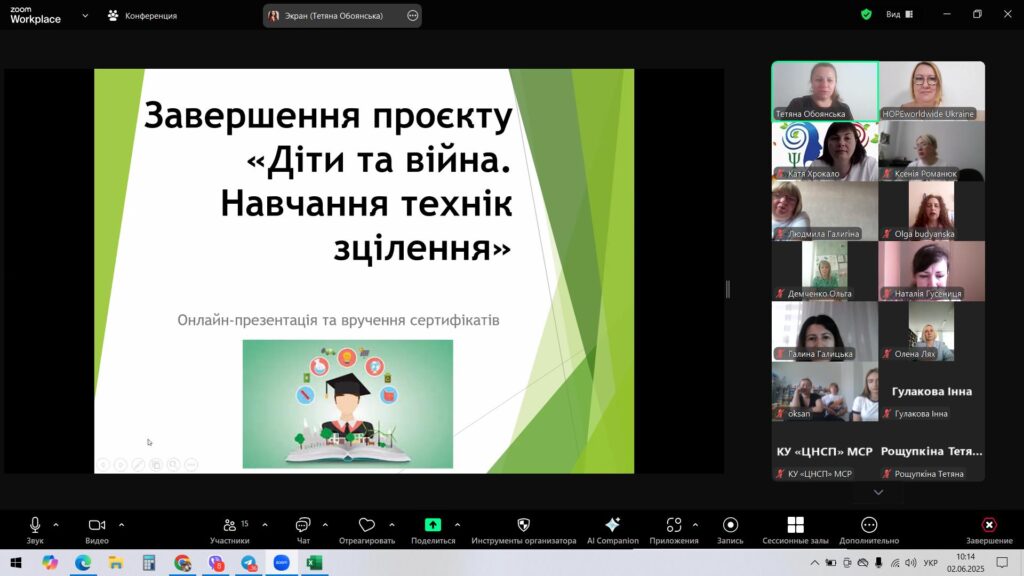The image size is (1024, 576).
Task: Toggle the camera (Видео) on or off
Action: coord(97,525)
